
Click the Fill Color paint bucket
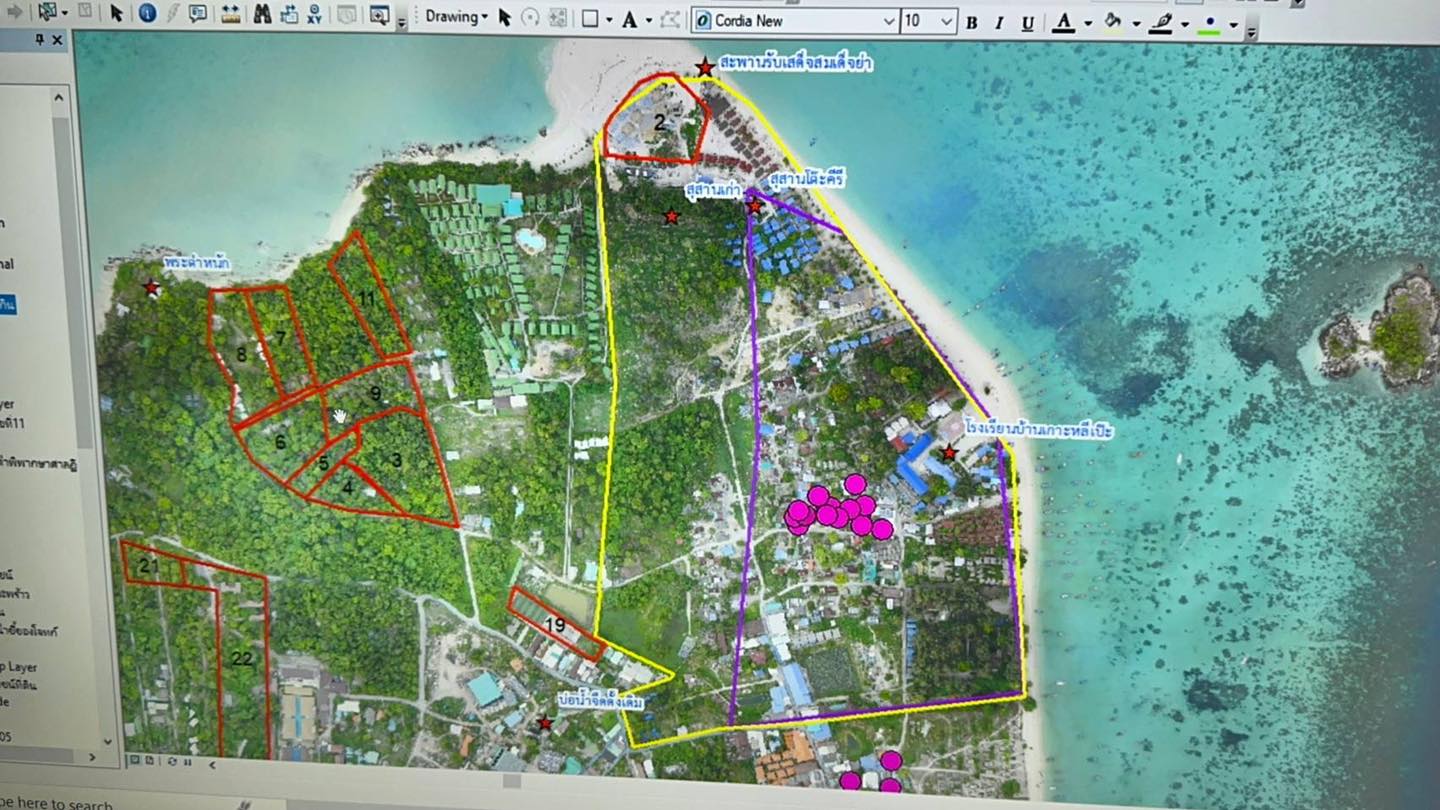(x=1111, y=23)
